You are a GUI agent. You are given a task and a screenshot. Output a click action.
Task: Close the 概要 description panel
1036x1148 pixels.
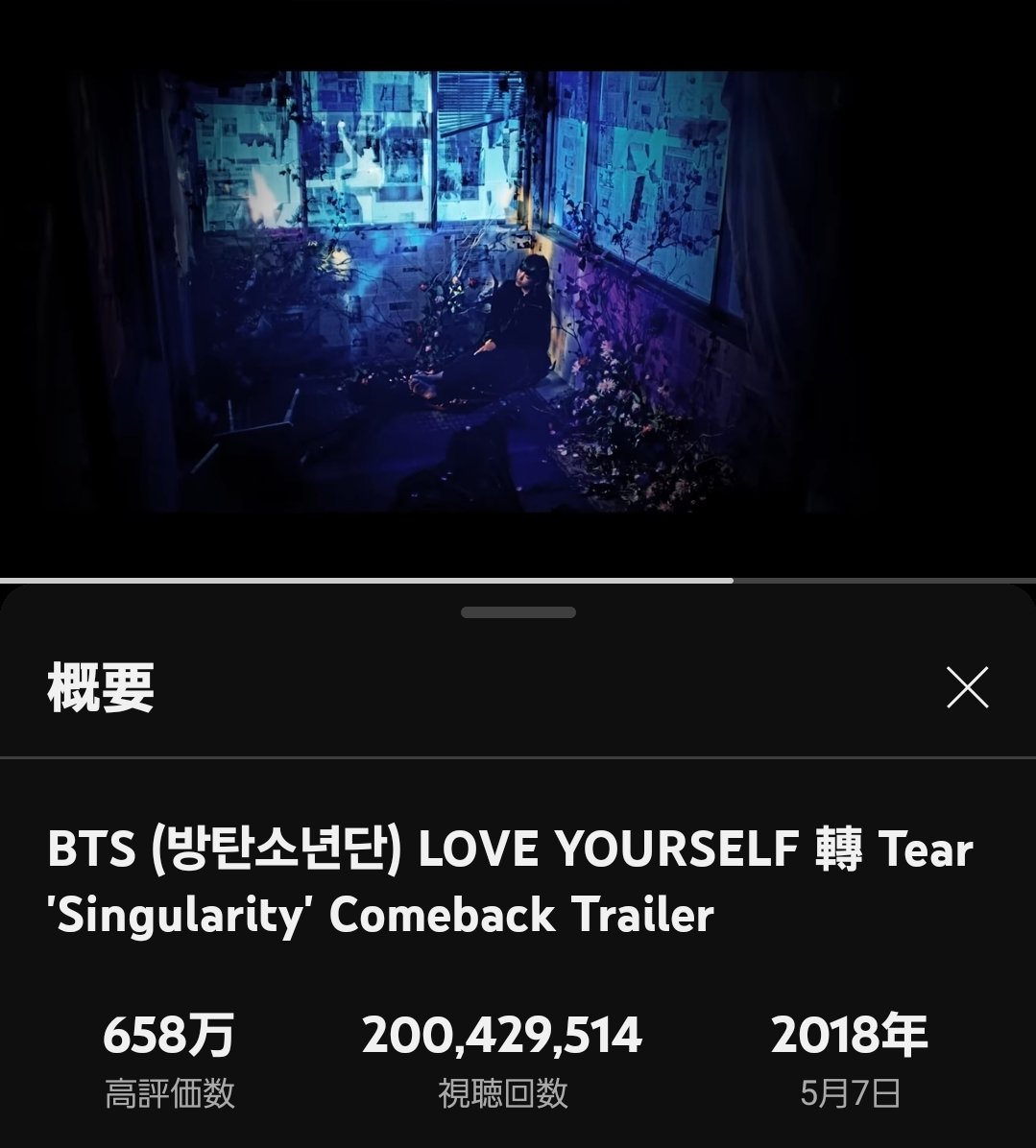click(x=967, y=686)
